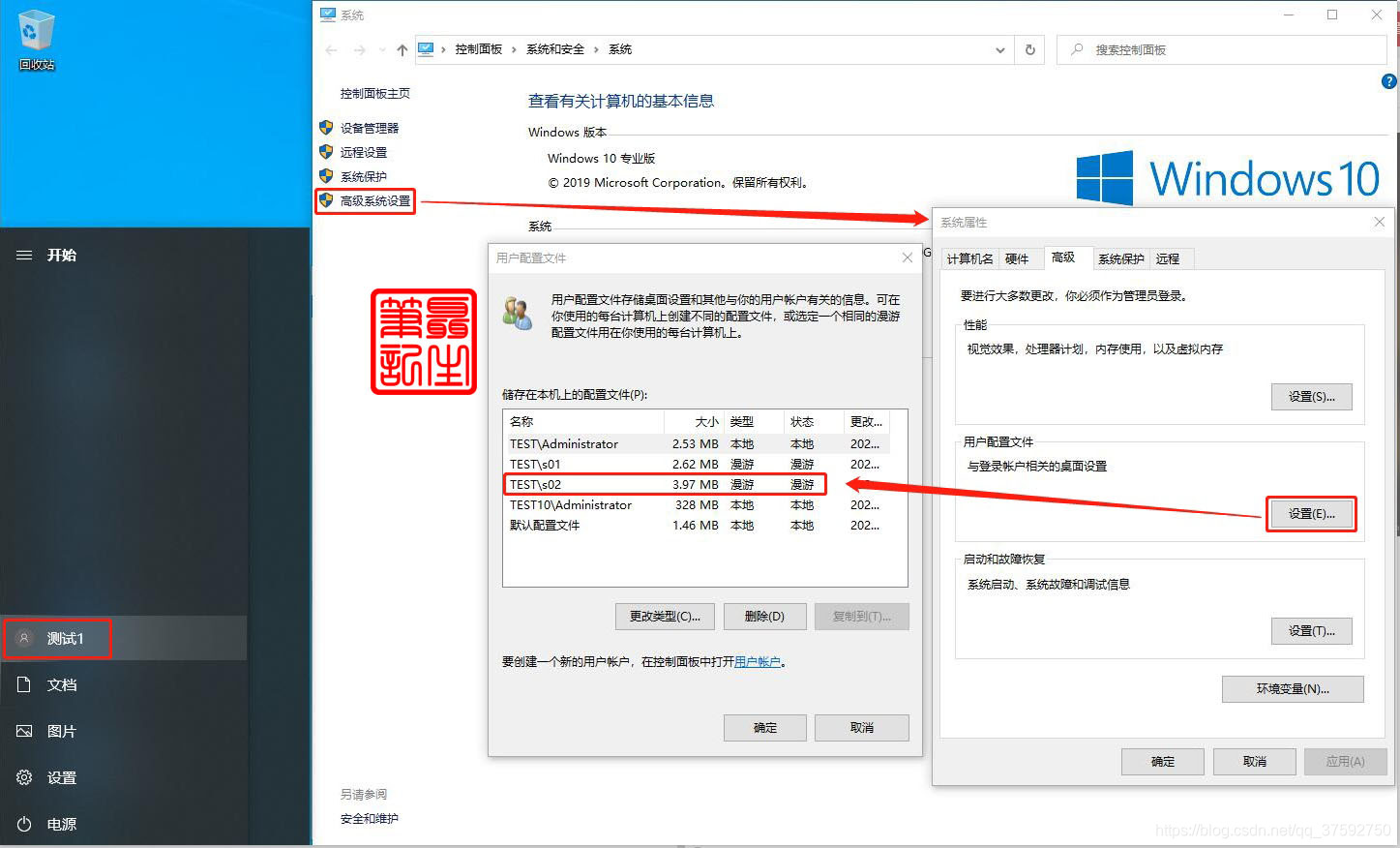The height and width of the screenshot is (848, 1400).
Task: Select 默认配置文件 profile row
Action: click(696, 526)
